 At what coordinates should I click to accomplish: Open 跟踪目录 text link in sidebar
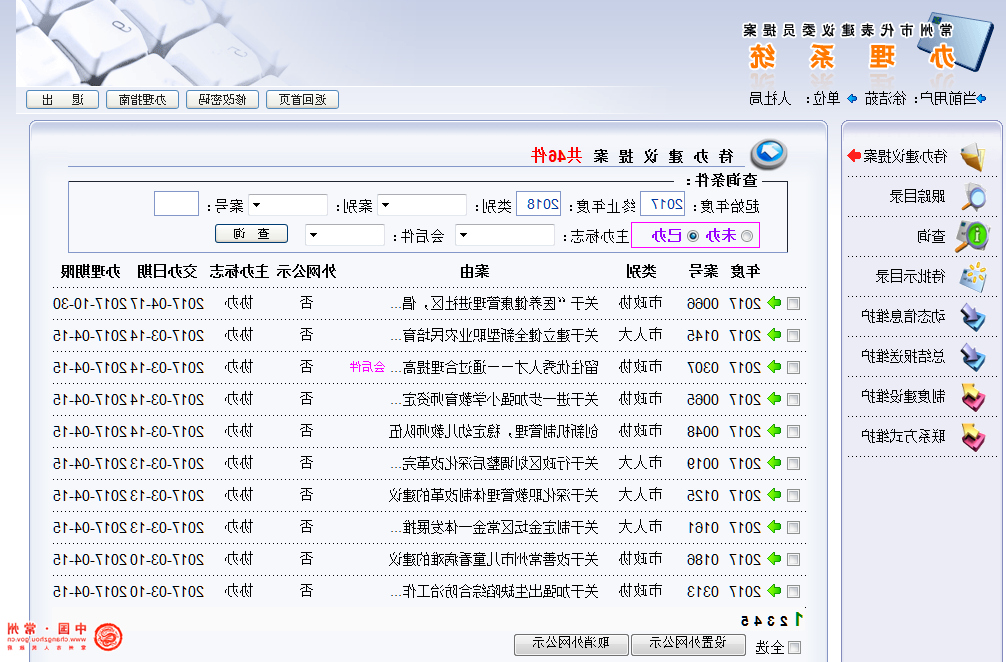click(917, 196)
